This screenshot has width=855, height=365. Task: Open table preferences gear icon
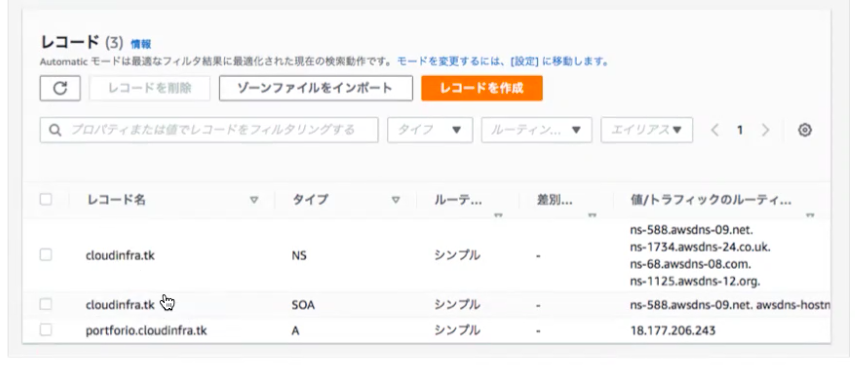805,130
